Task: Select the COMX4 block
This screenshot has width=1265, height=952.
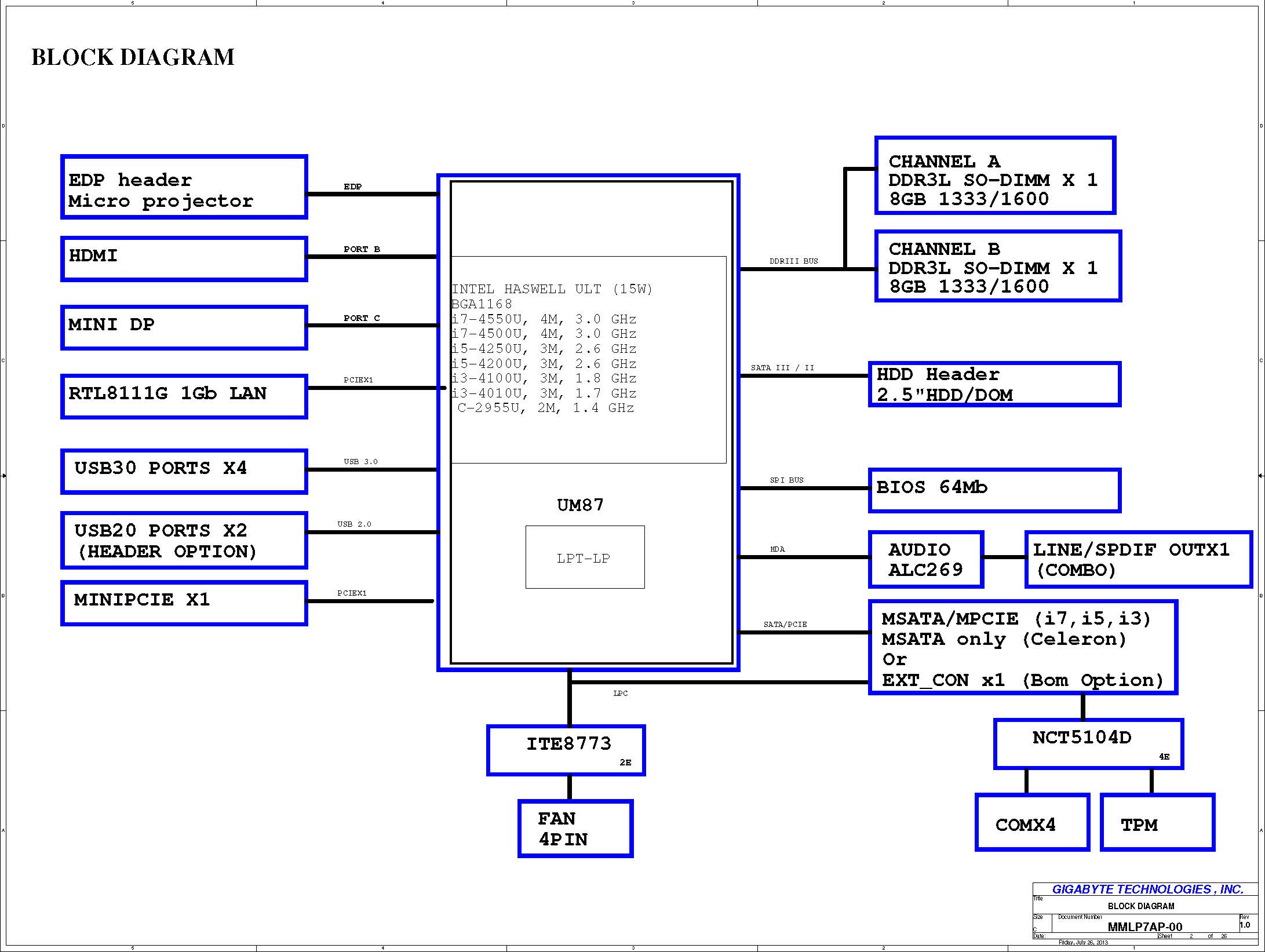Action: [1032, 822]
